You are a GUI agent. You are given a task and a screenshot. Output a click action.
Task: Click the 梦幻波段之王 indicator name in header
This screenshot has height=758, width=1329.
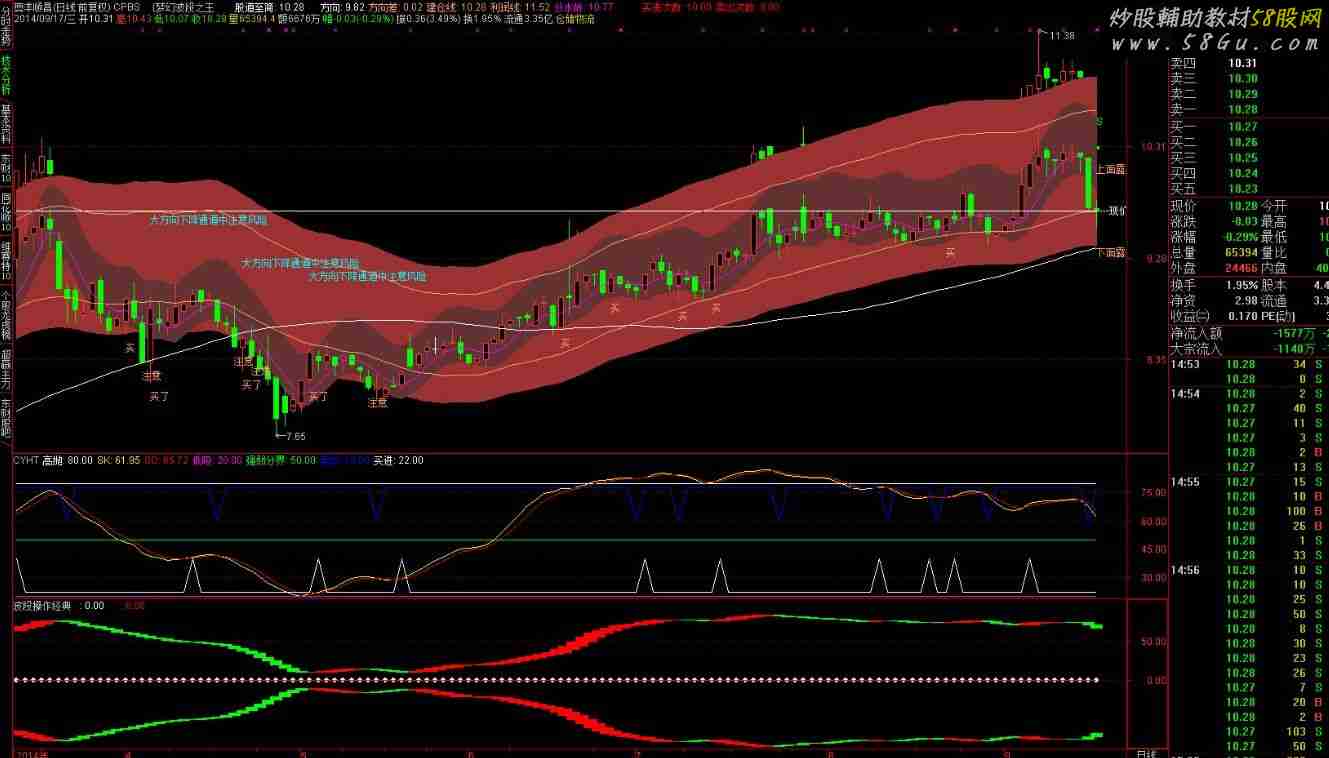(x=184, y=6)
